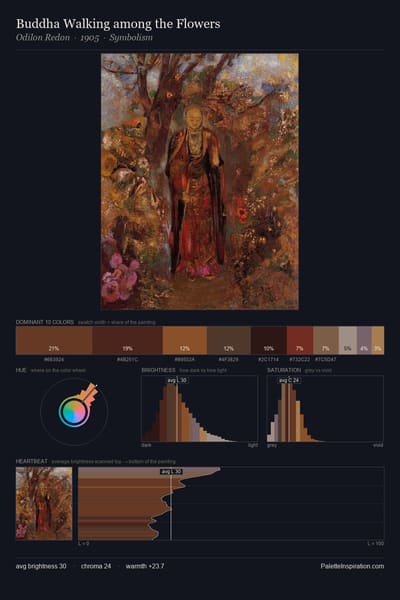
Task: Click the 'grey' axis label under saturation
Action: click(271, 445)
